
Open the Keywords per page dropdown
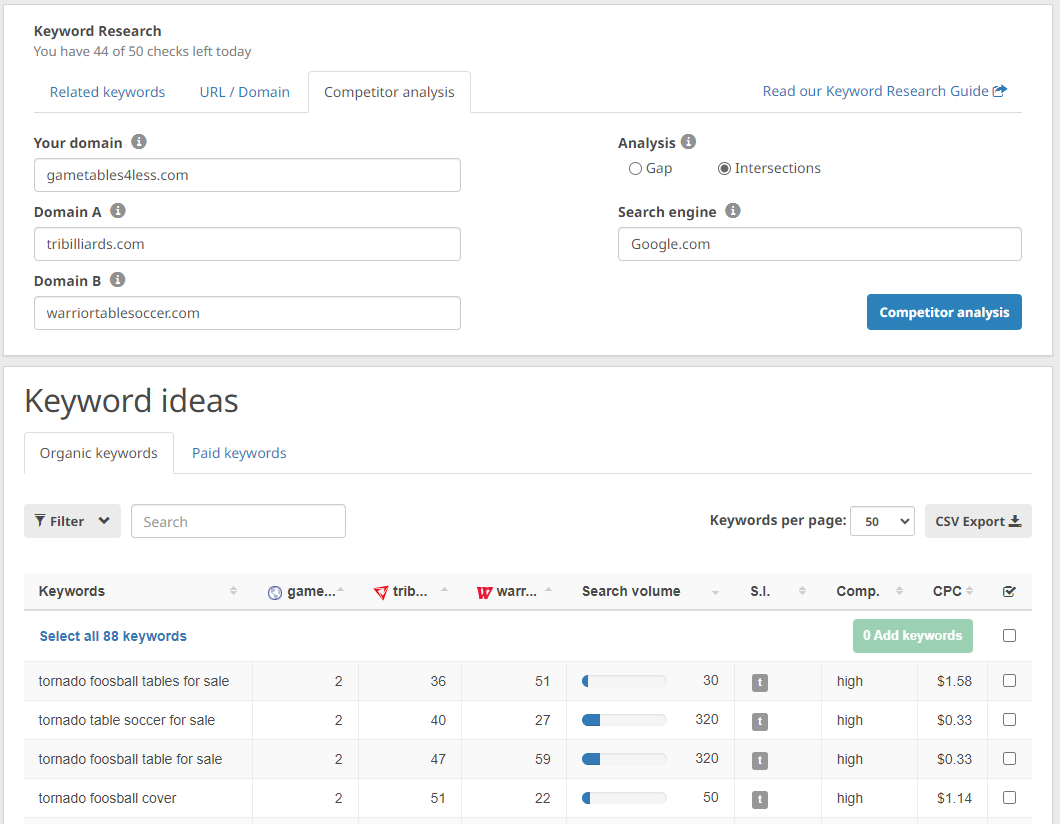click(x=882, y=521)
